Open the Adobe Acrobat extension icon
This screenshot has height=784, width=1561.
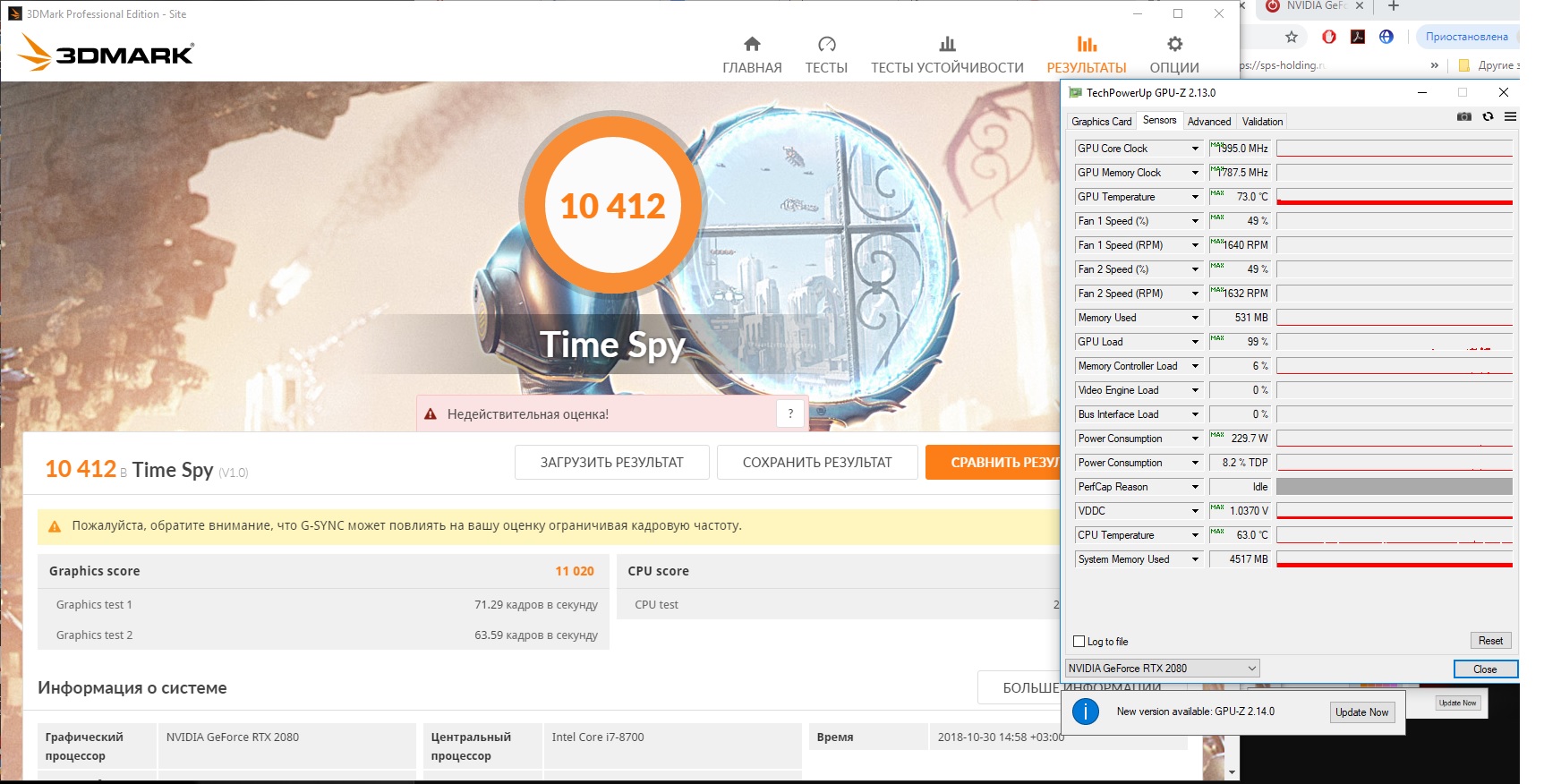(1358, 37)
